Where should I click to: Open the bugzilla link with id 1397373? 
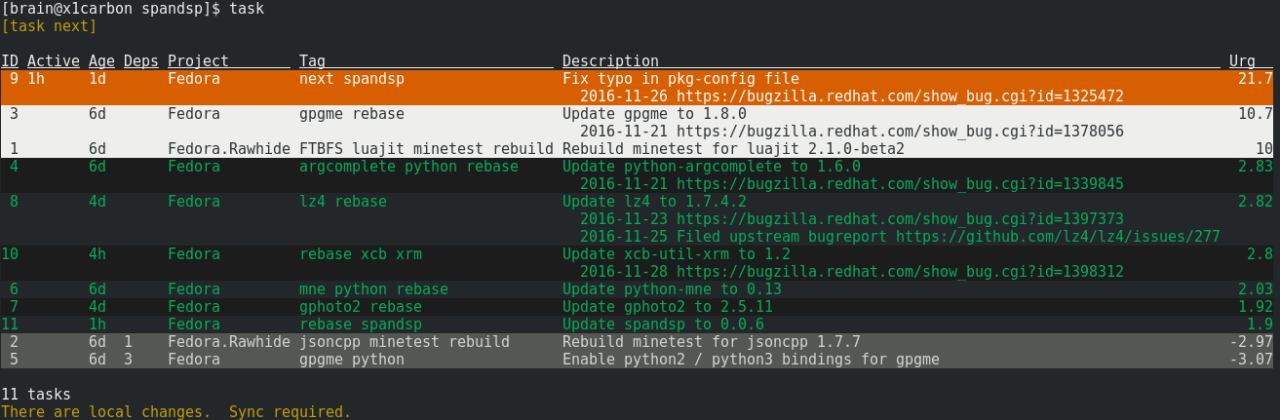click(x=900, y=219)
